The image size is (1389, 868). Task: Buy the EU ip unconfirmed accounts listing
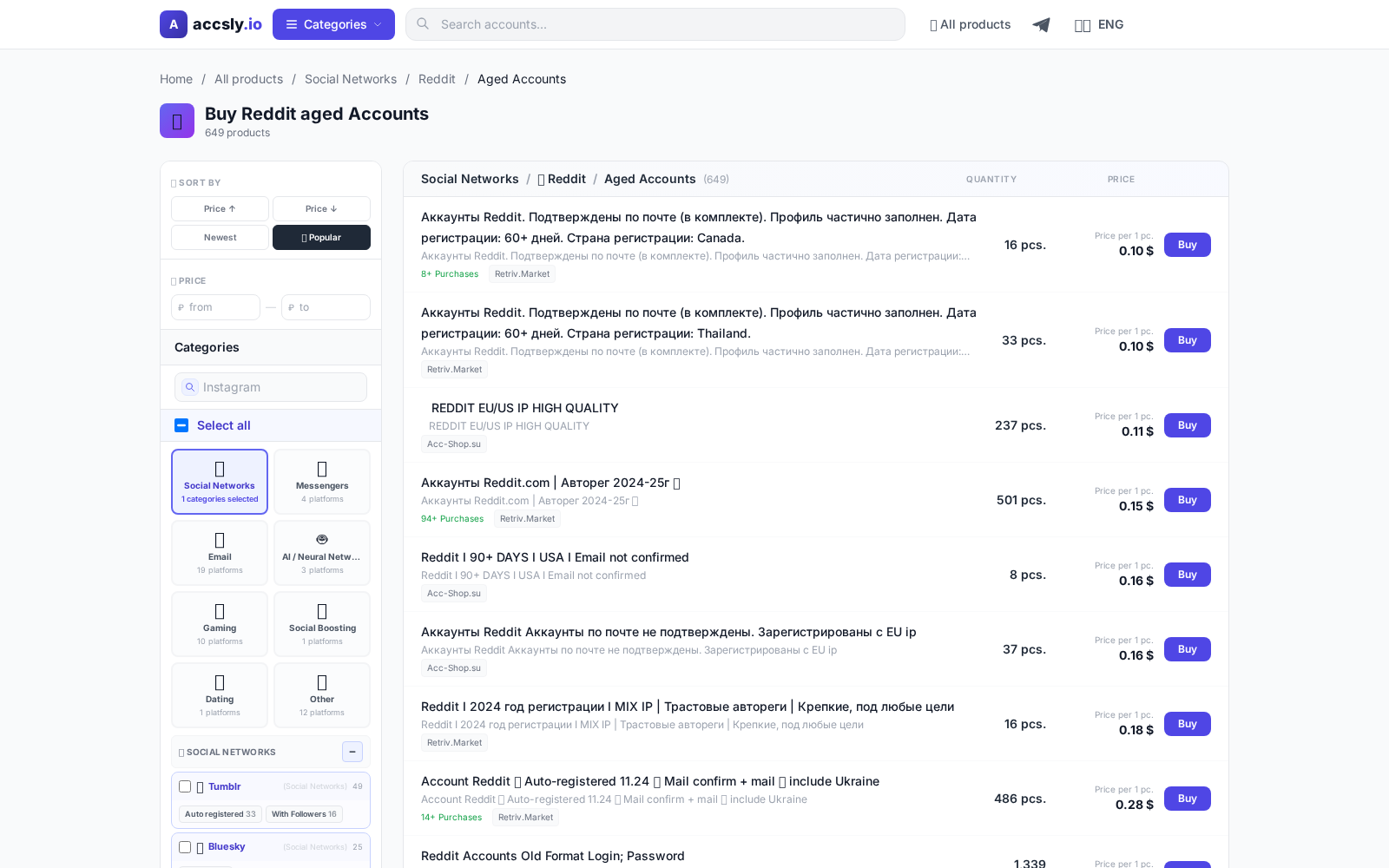(1187, 649)
